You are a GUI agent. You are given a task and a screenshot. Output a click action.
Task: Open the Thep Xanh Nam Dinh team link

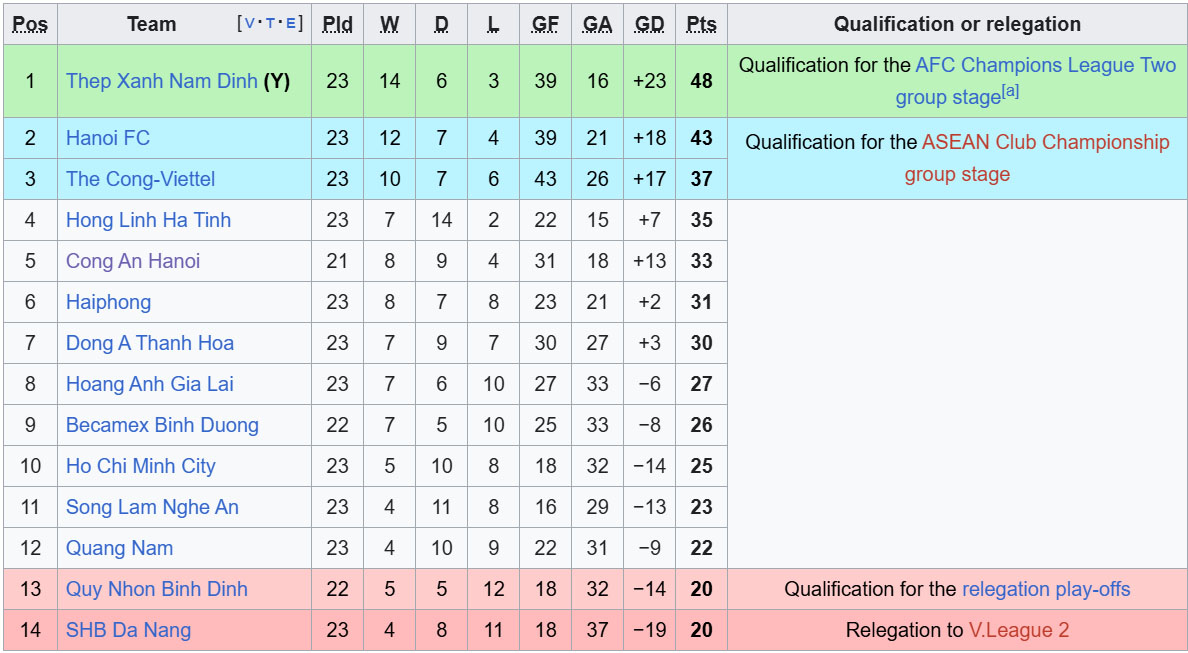[161, 81]
